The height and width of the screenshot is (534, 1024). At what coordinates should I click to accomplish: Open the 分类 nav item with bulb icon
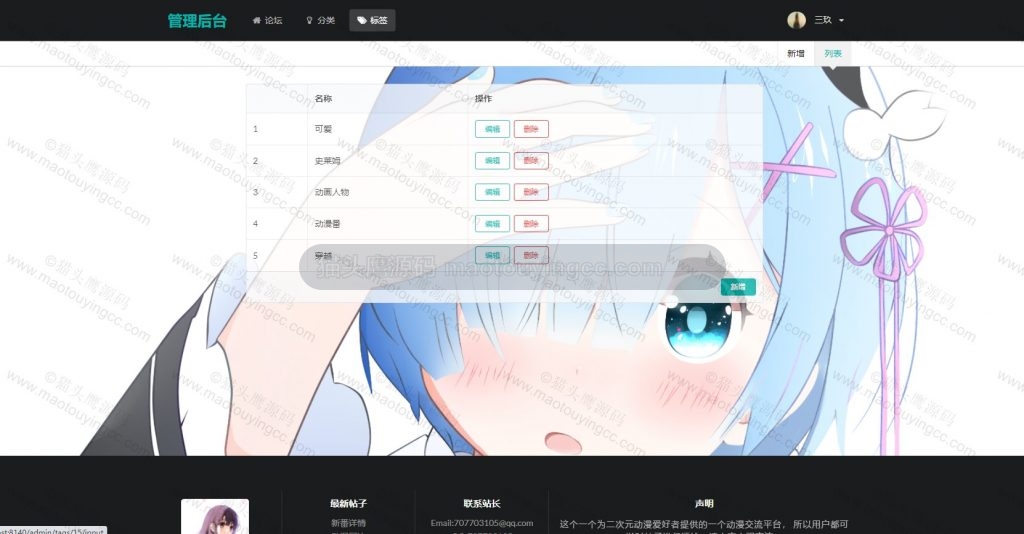(x=321, y=20)
